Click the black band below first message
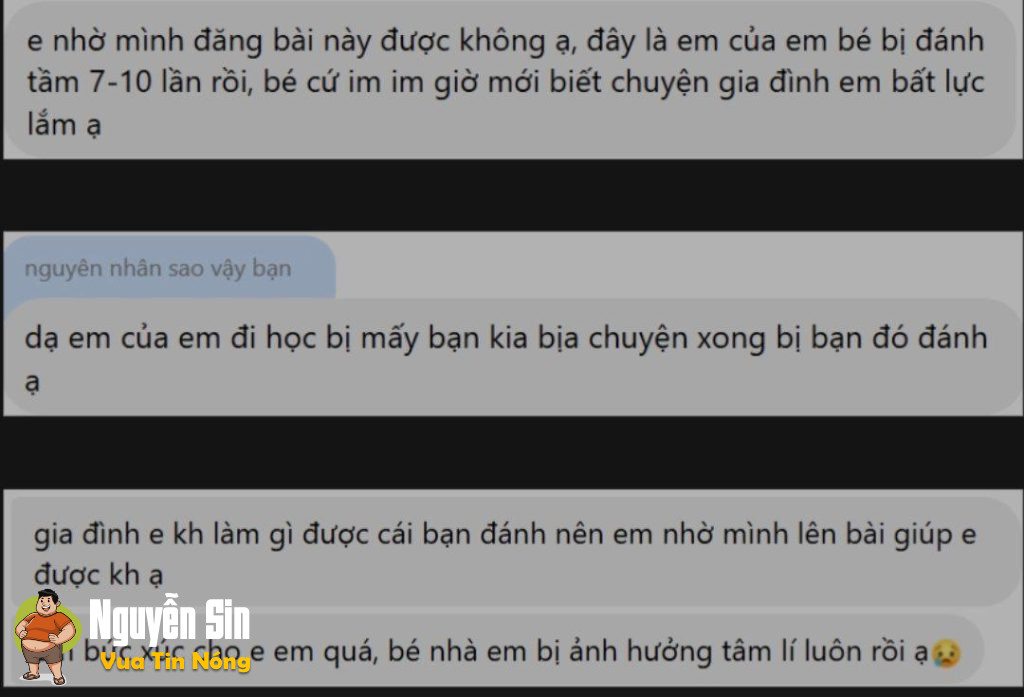 click(512, 195)
